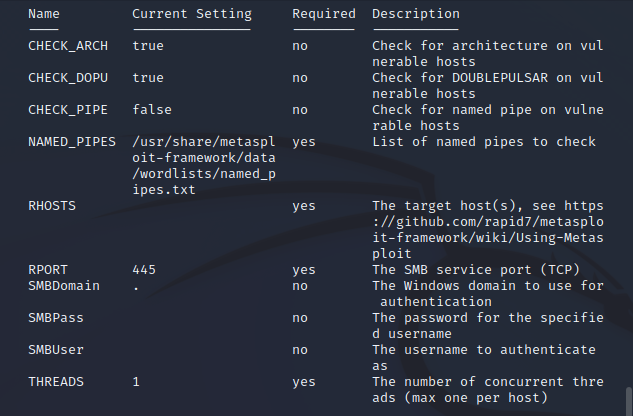
Task: Click the SMBPass option name
Action: click(x=56, y=318)
